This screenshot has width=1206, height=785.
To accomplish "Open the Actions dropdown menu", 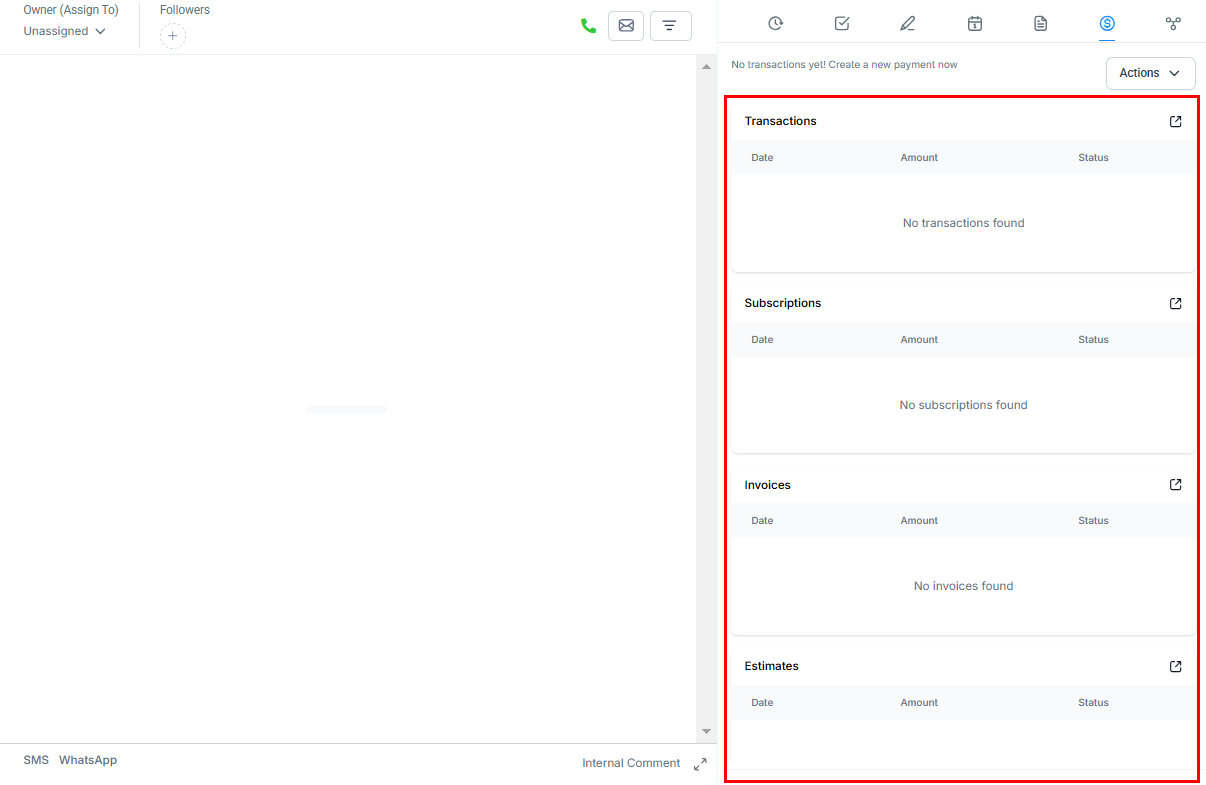I will [x=1150, y=73].
